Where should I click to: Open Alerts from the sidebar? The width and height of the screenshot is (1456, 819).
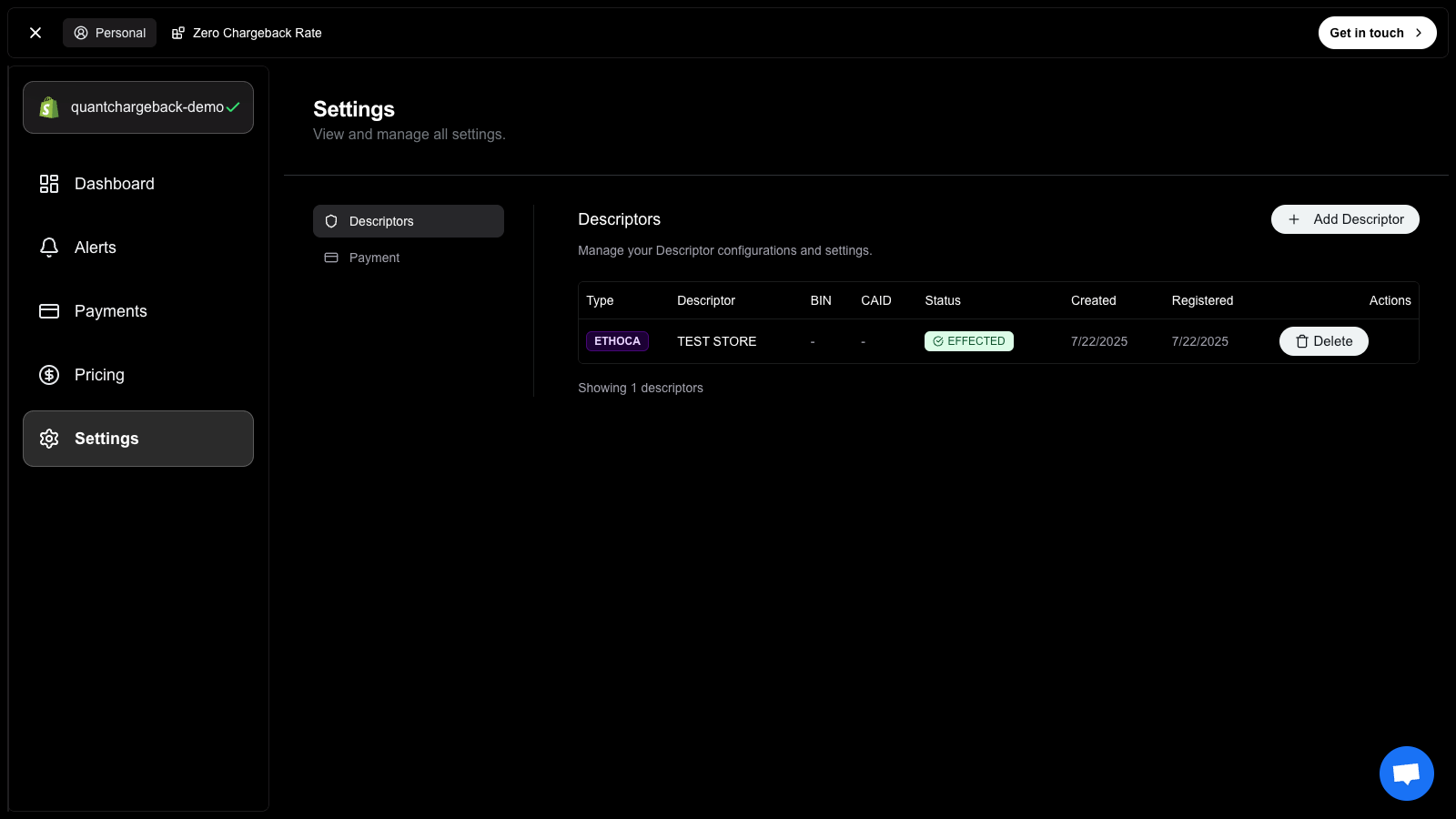tap(138, 248)
